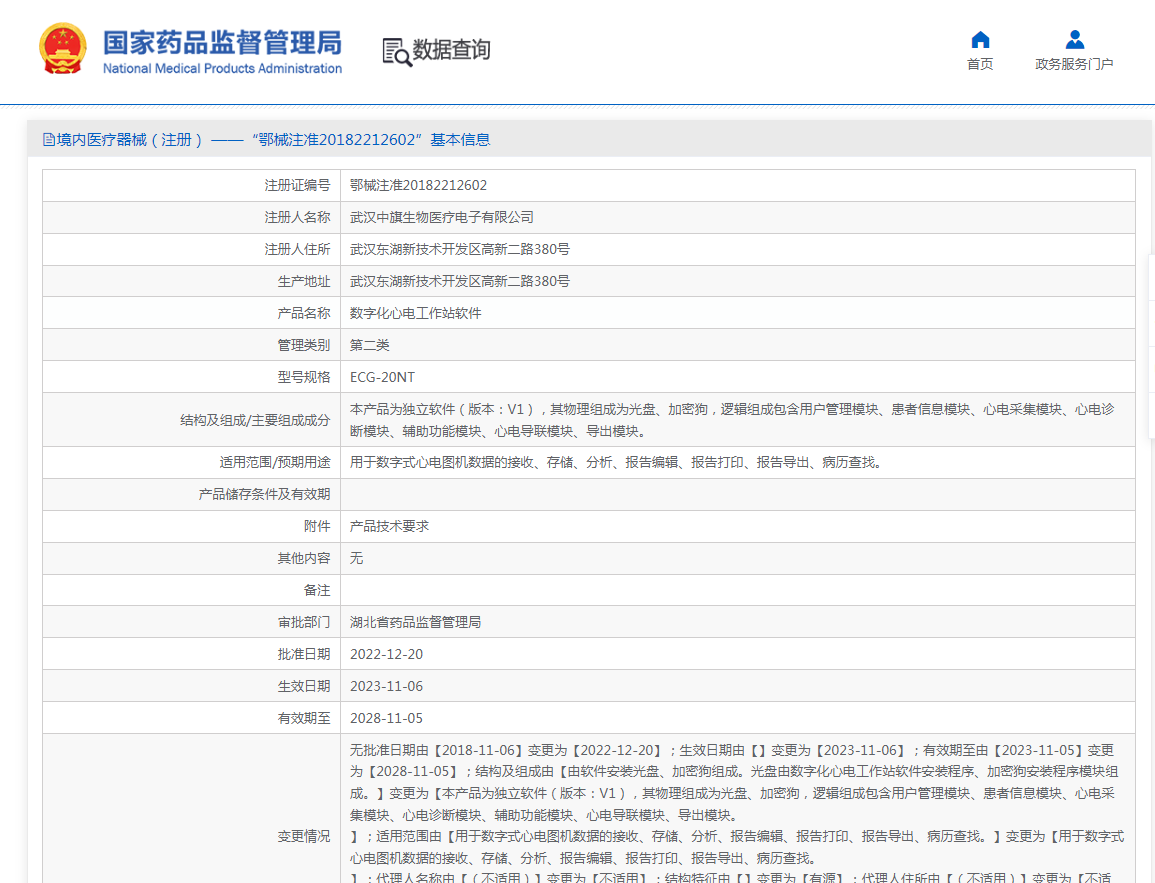The height and width of the screenshot is (883, 1155).
Task: Click the national emblem logo
Action: pyautogui.click(x=63, y=49)
